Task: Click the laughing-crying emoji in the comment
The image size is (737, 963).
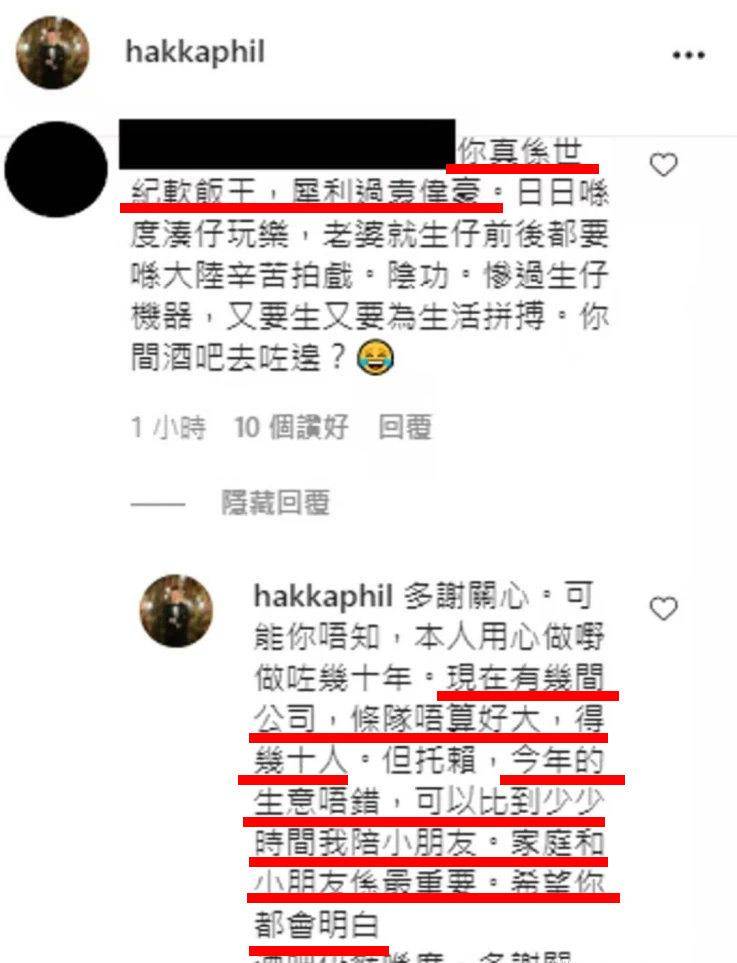Action: pyautogui.click(x=375, y=358)
